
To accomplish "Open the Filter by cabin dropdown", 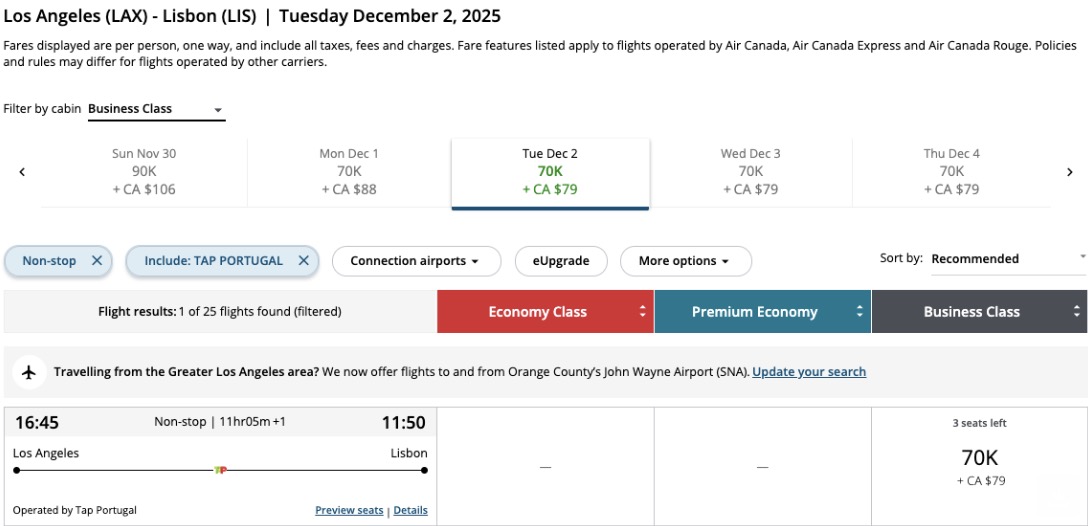I will (x=156, y=109).
